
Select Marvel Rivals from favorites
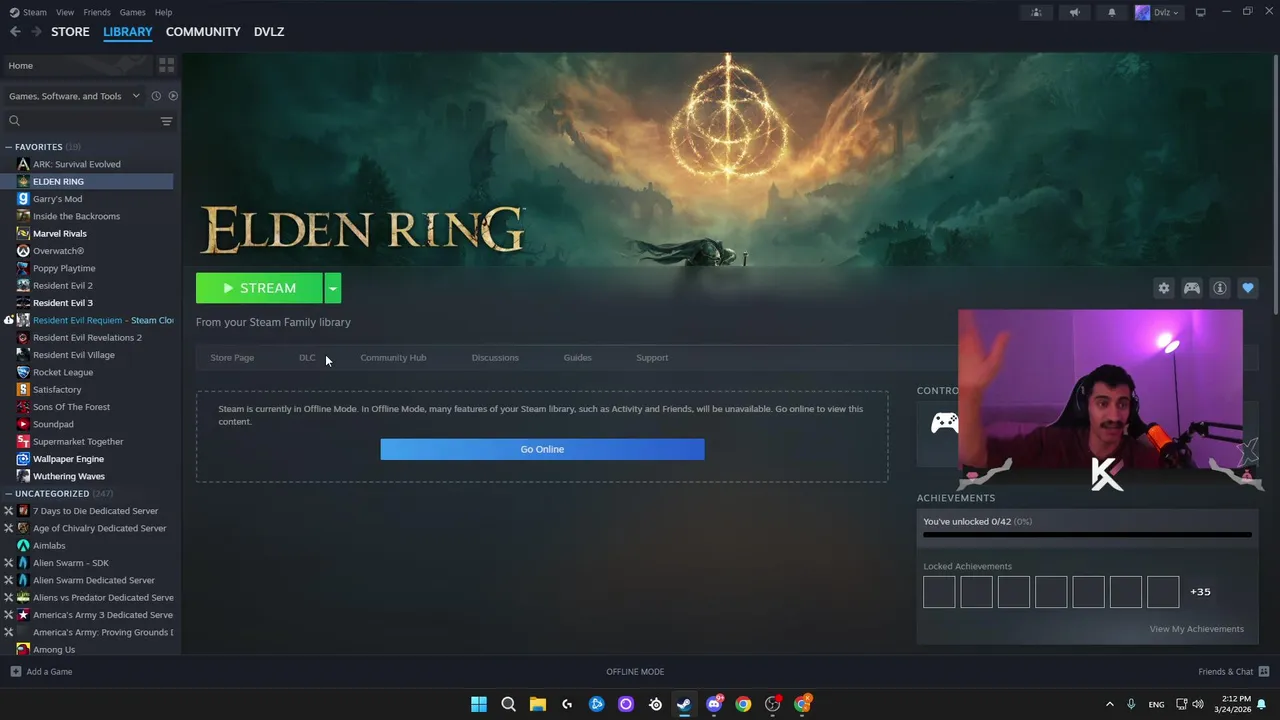coord(59,233)
